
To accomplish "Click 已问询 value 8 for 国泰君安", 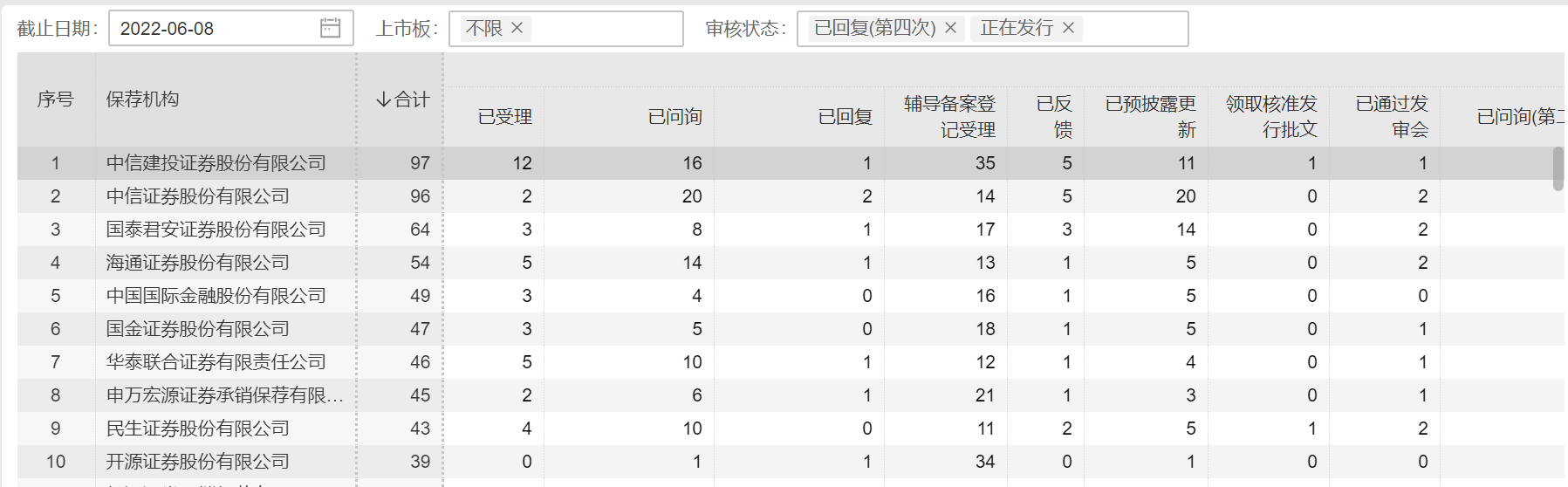I will 696,230.
